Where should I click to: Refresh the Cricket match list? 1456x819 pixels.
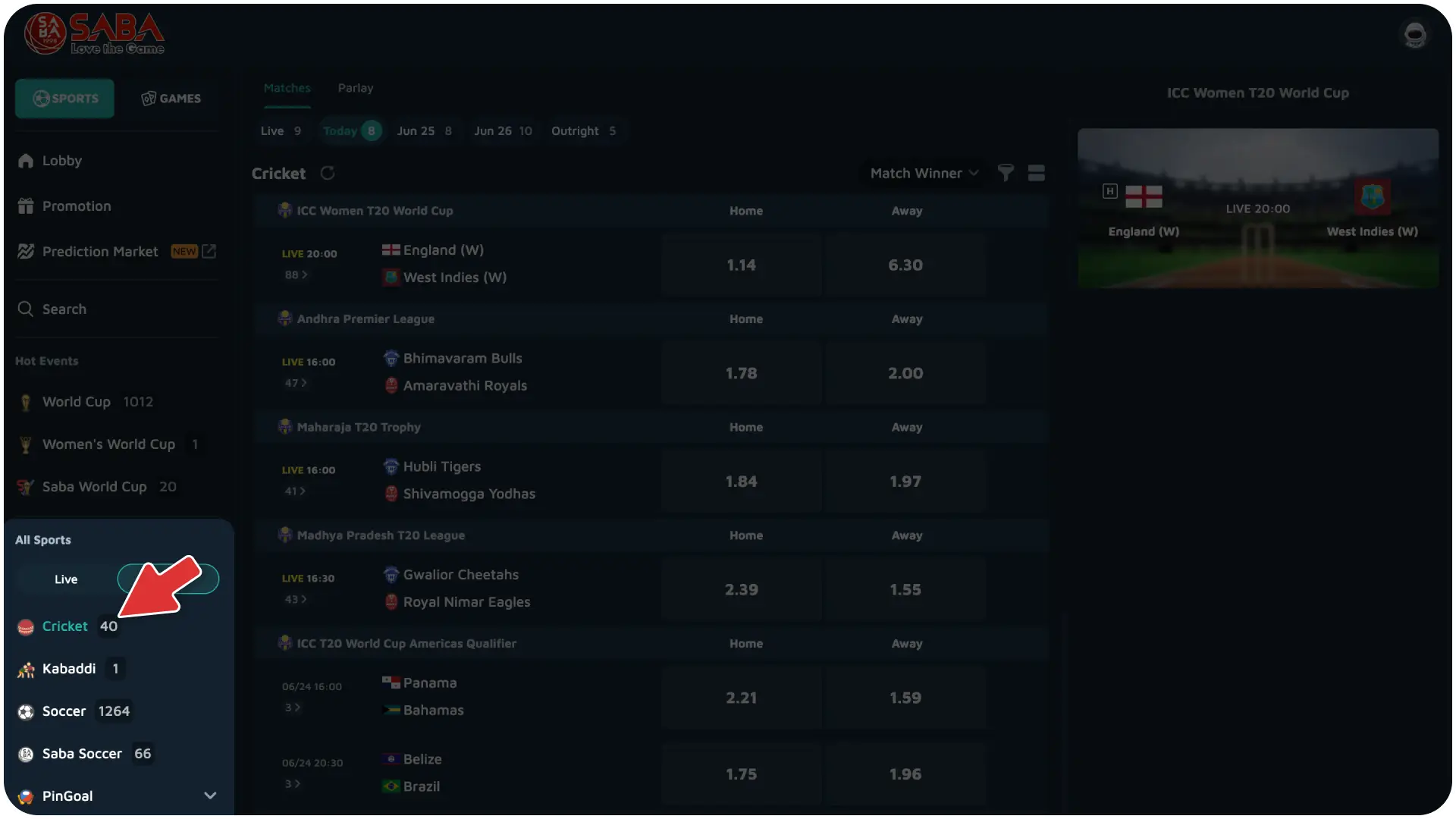point(328,173)
